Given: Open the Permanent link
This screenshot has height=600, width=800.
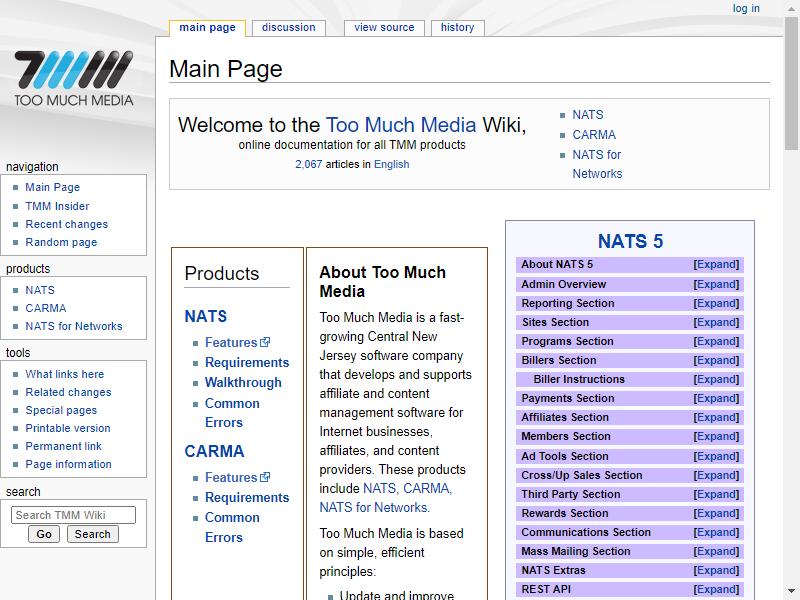Looking at the screenshot, I should click(64, 446).
